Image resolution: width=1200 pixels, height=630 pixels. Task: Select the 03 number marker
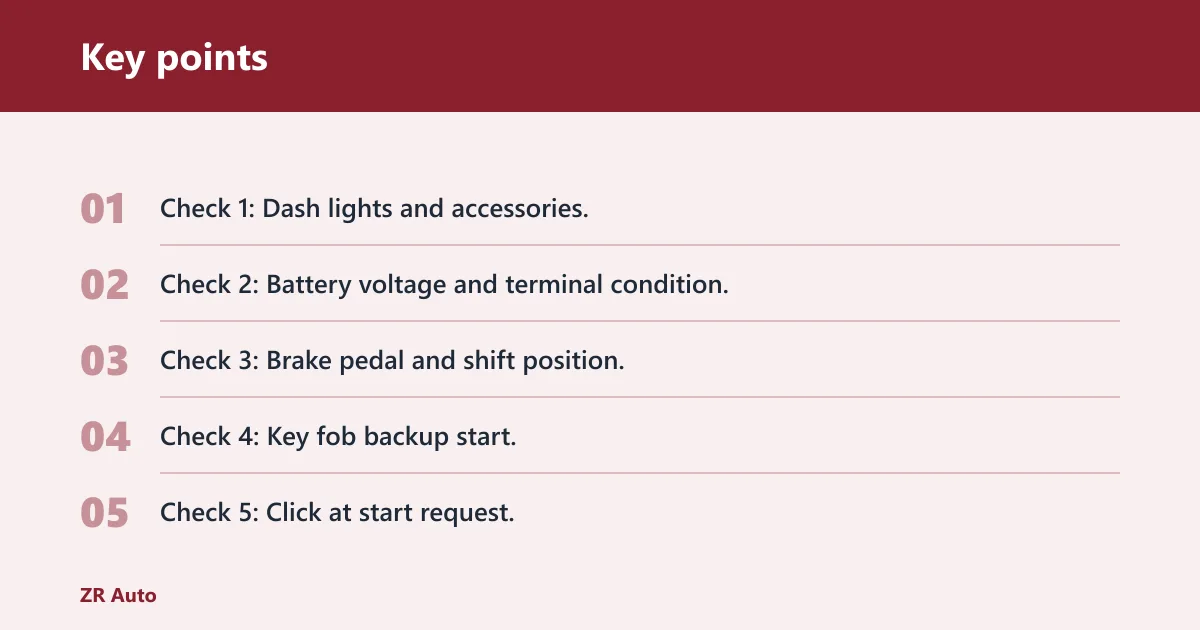click(105, 361)
